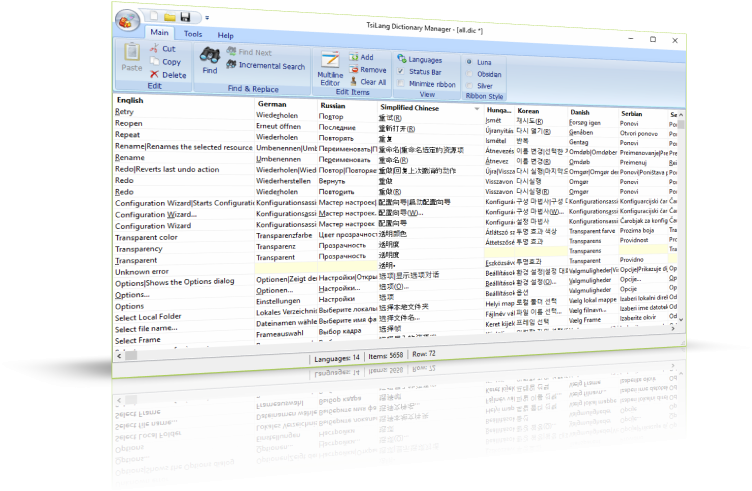Open the Languages dialog
The width and height of the screenshot is (752, 491).
point(420,59)
